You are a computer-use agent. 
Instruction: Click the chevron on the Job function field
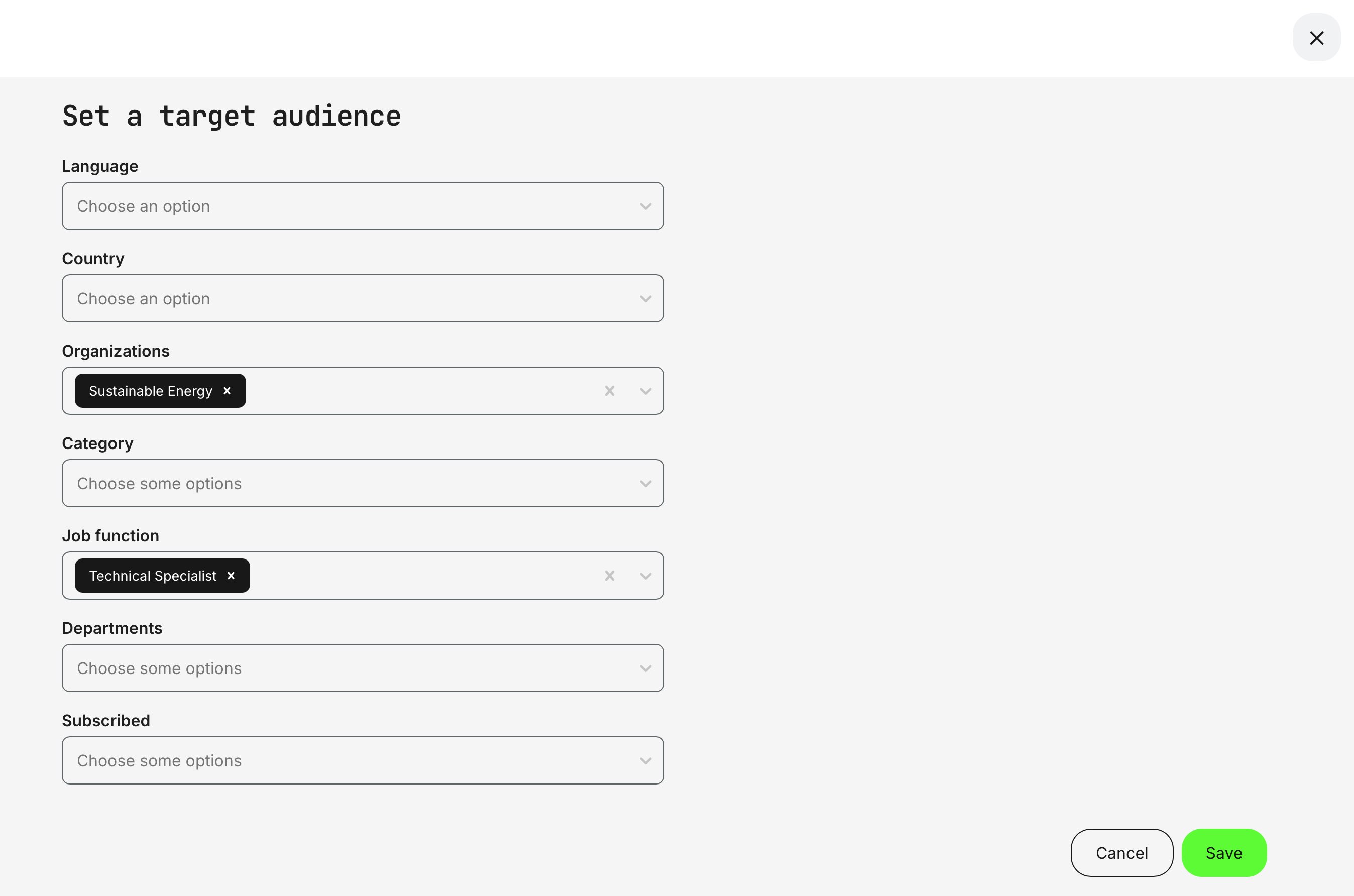(x=645, y=576)
